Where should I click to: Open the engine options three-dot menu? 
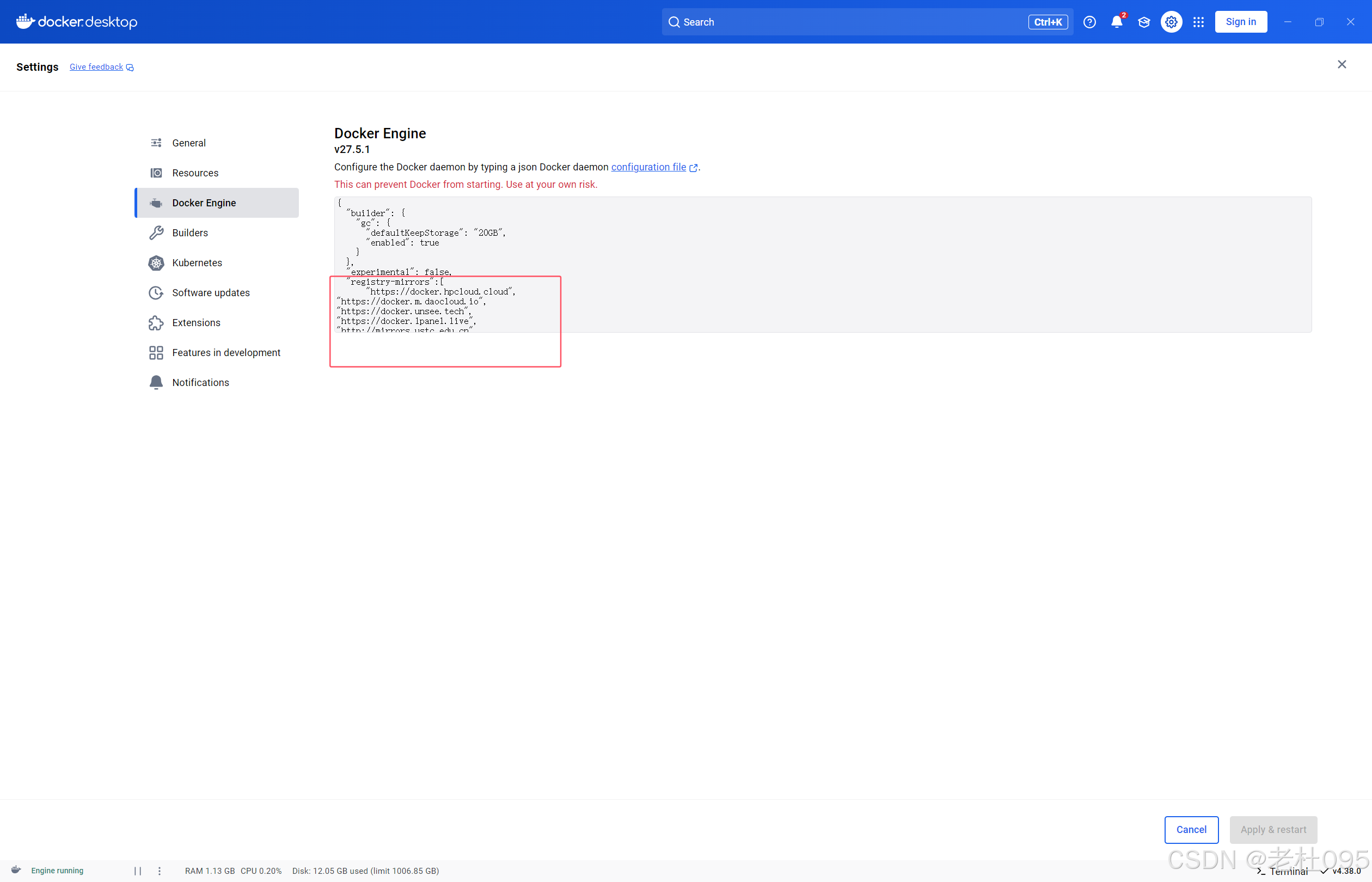159,871
